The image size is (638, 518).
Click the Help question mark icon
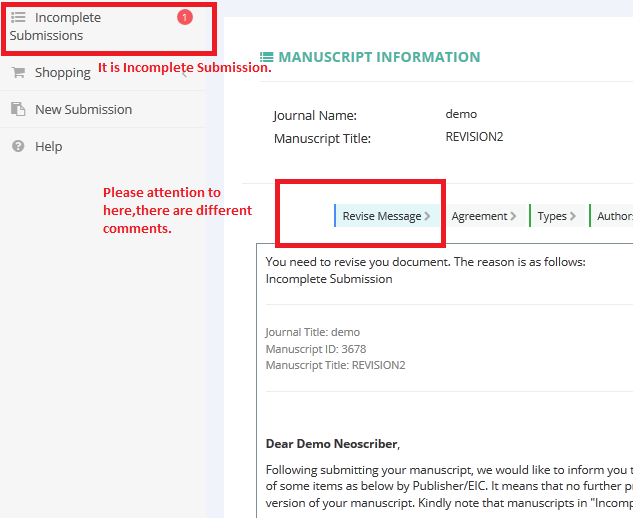18,146
